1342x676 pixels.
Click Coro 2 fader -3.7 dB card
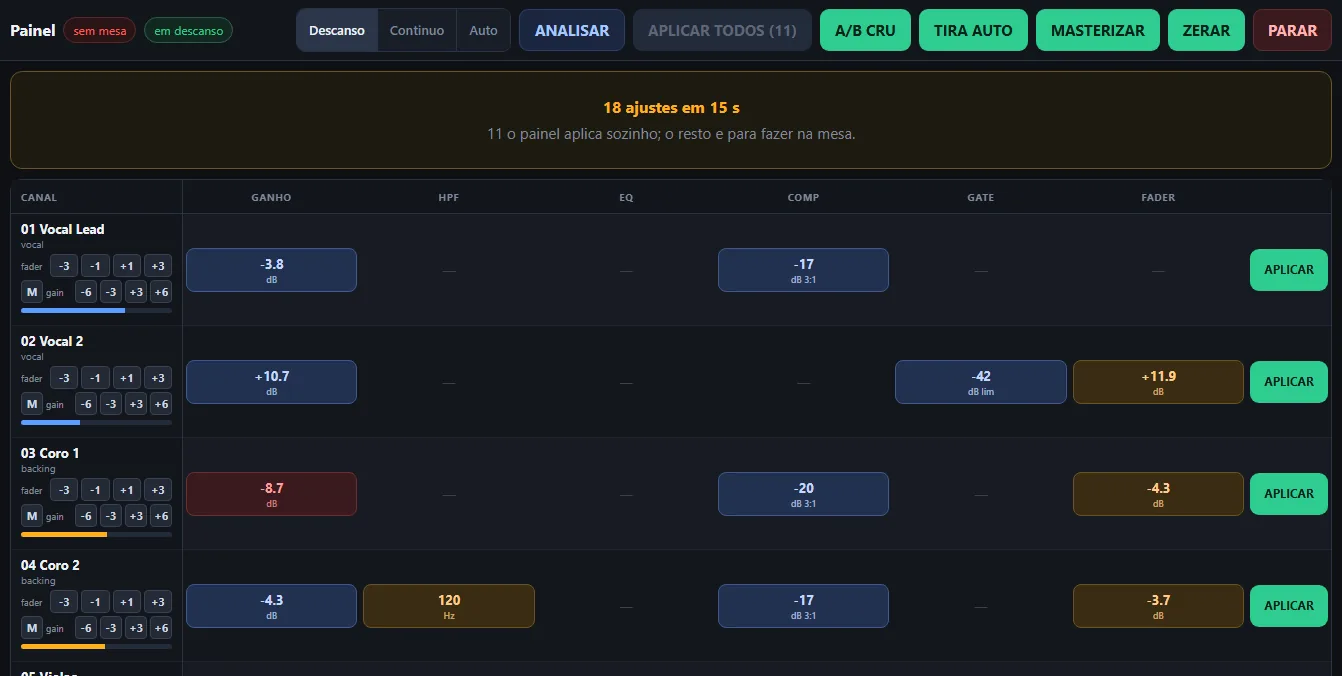(1158, 606)
